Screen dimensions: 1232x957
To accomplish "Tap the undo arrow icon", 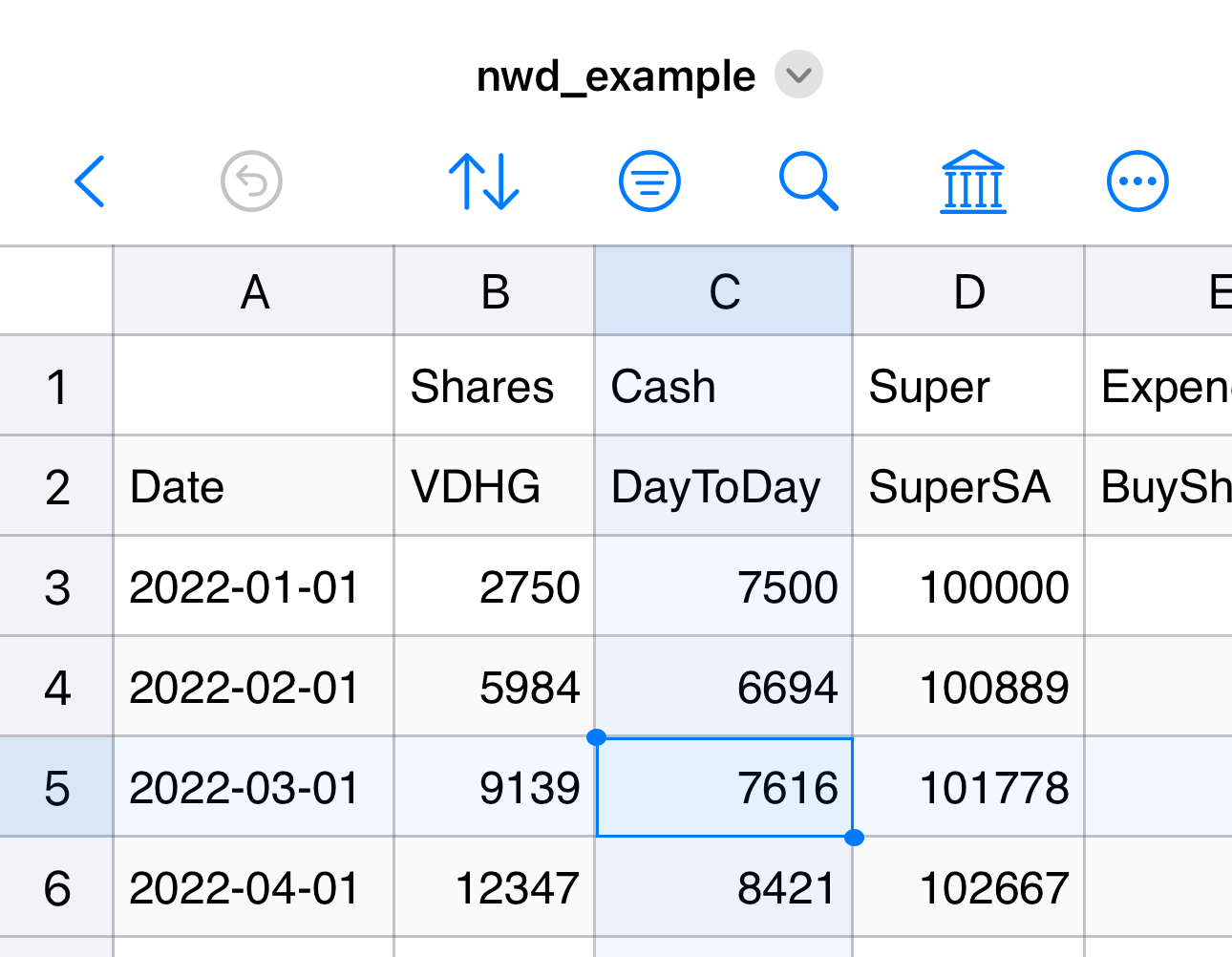I will point(251,181).
